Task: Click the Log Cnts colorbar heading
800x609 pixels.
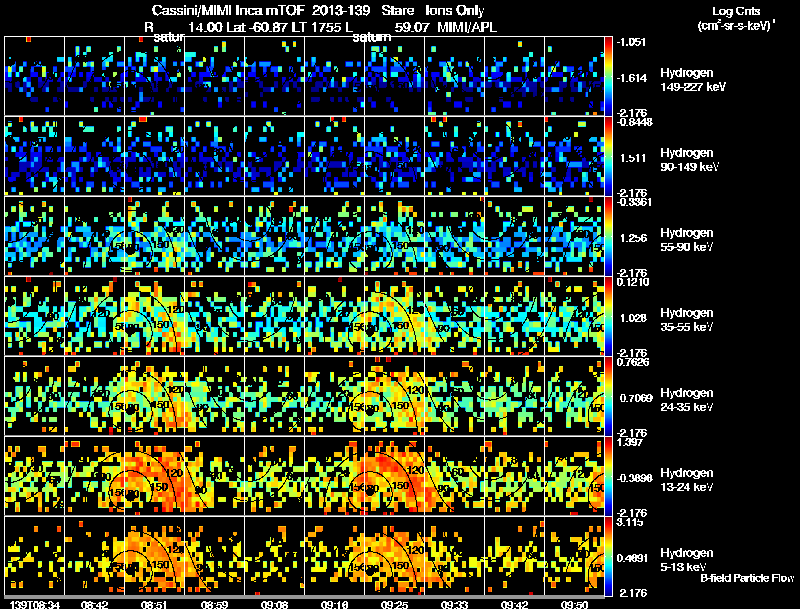Action: tap(737, 11)
